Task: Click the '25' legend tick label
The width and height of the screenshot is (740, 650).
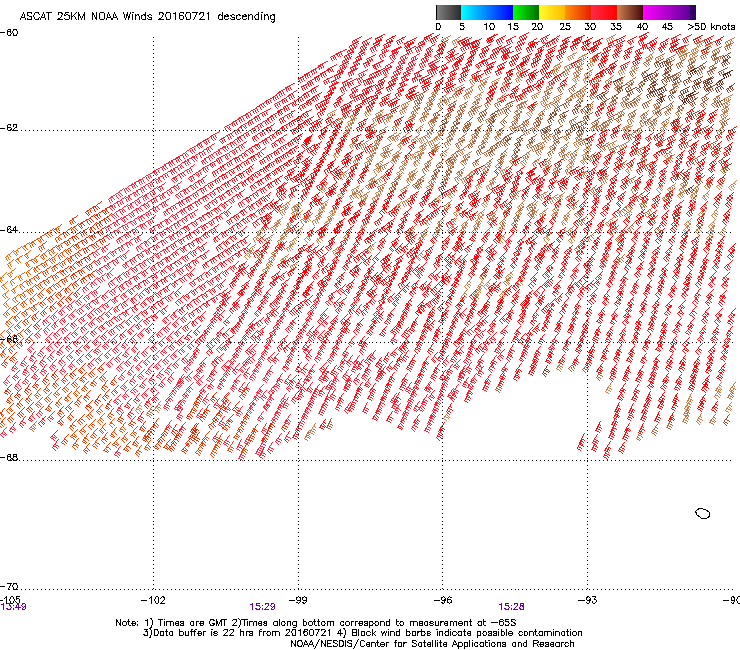Action: (565, 27)
